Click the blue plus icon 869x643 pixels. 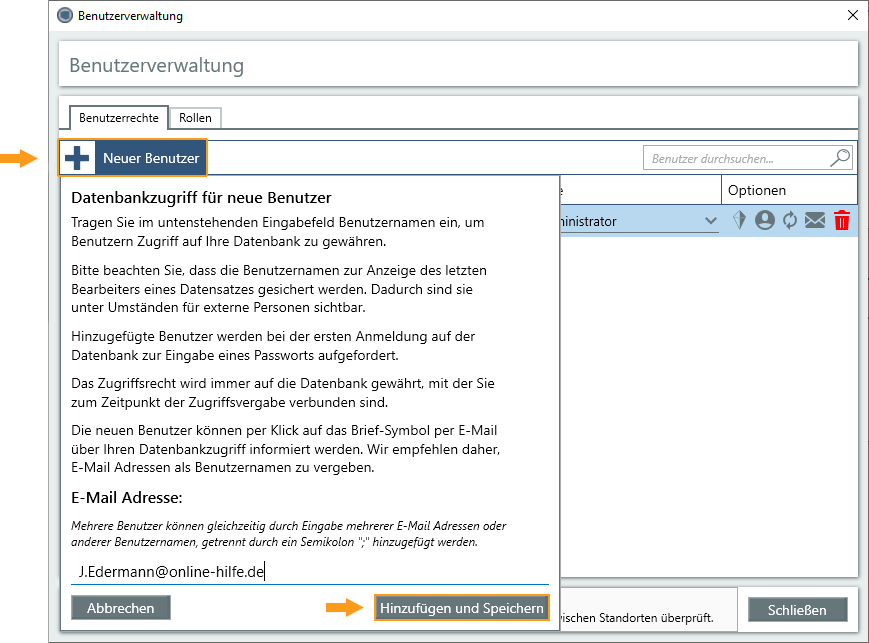[77, 158]
